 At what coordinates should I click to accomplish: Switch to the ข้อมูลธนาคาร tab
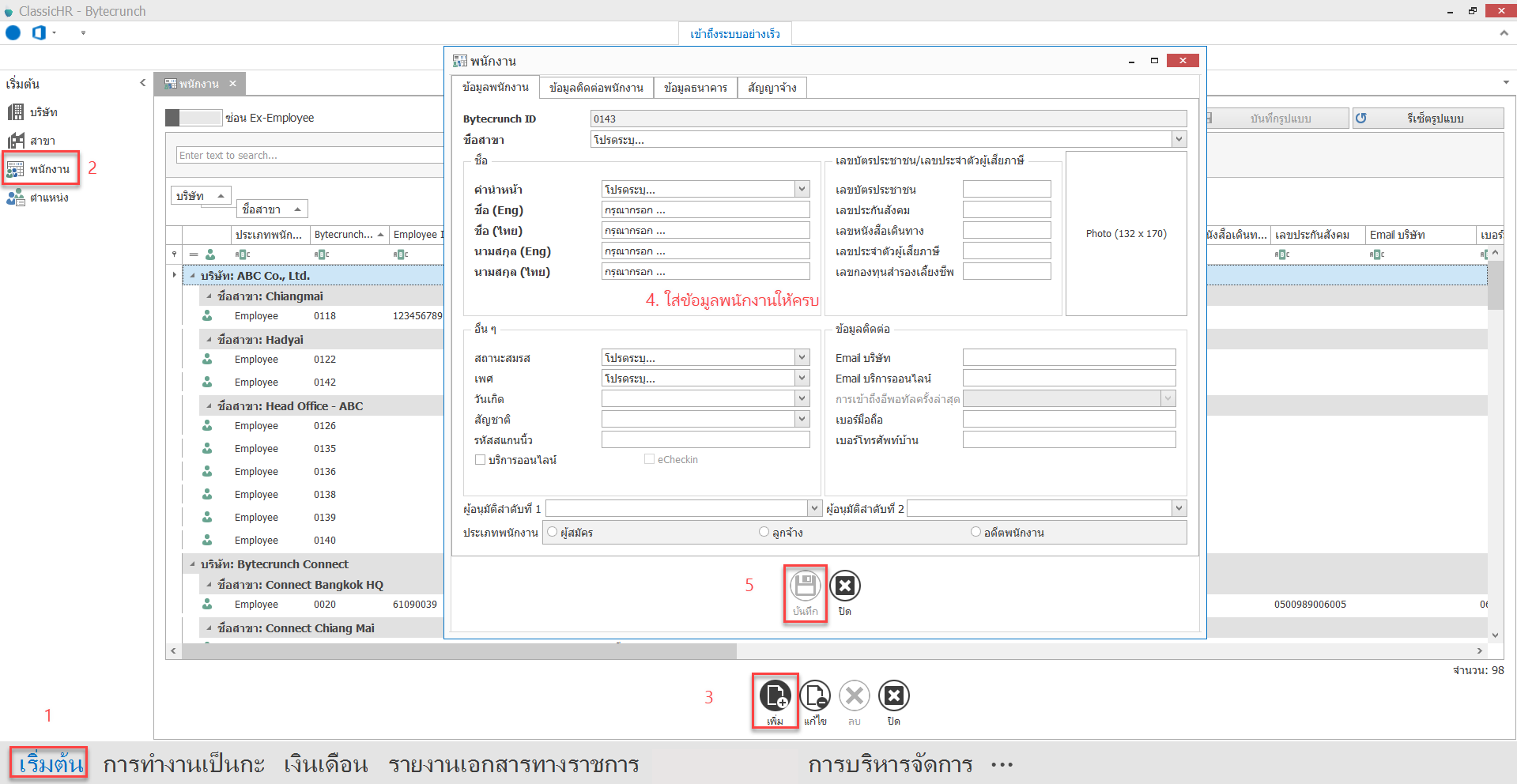tap(696, 88)
